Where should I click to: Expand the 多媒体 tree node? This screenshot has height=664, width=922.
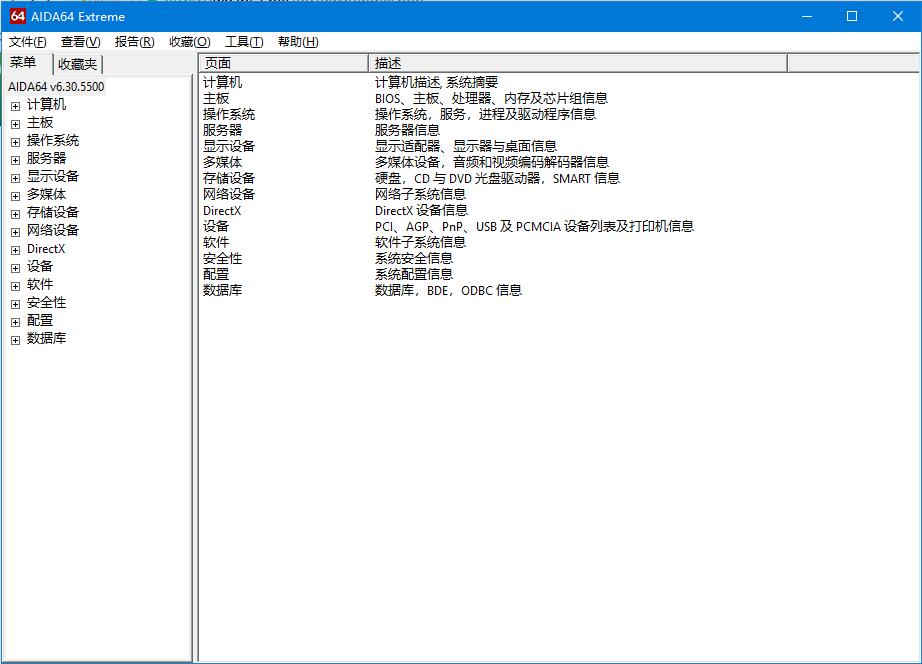(15, 196)
